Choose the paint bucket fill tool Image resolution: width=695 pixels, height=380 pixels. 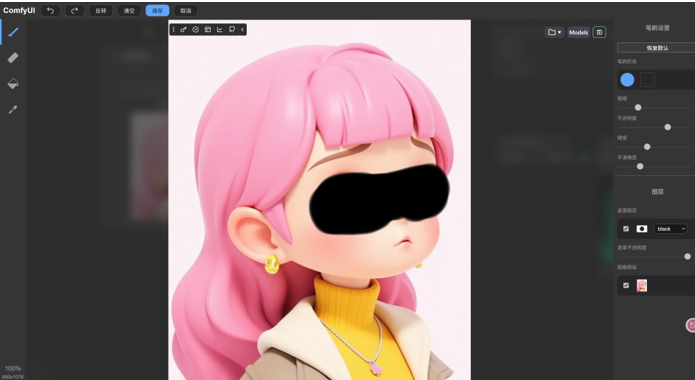coord(13,84)
